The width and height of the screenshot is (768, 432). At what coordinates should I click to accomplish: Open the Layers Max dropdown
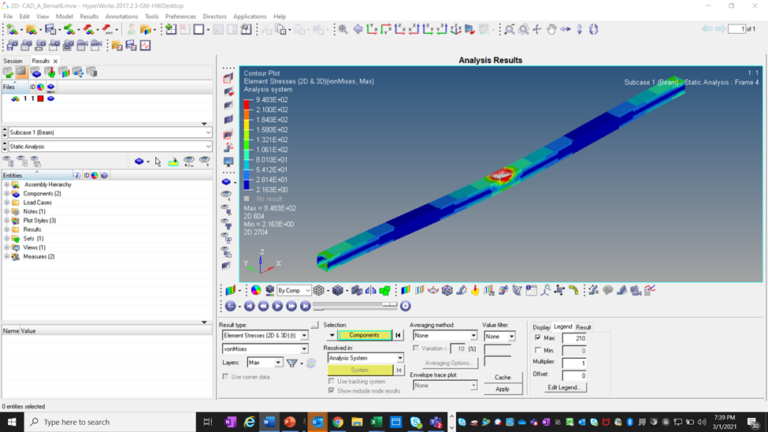point(265,362)
